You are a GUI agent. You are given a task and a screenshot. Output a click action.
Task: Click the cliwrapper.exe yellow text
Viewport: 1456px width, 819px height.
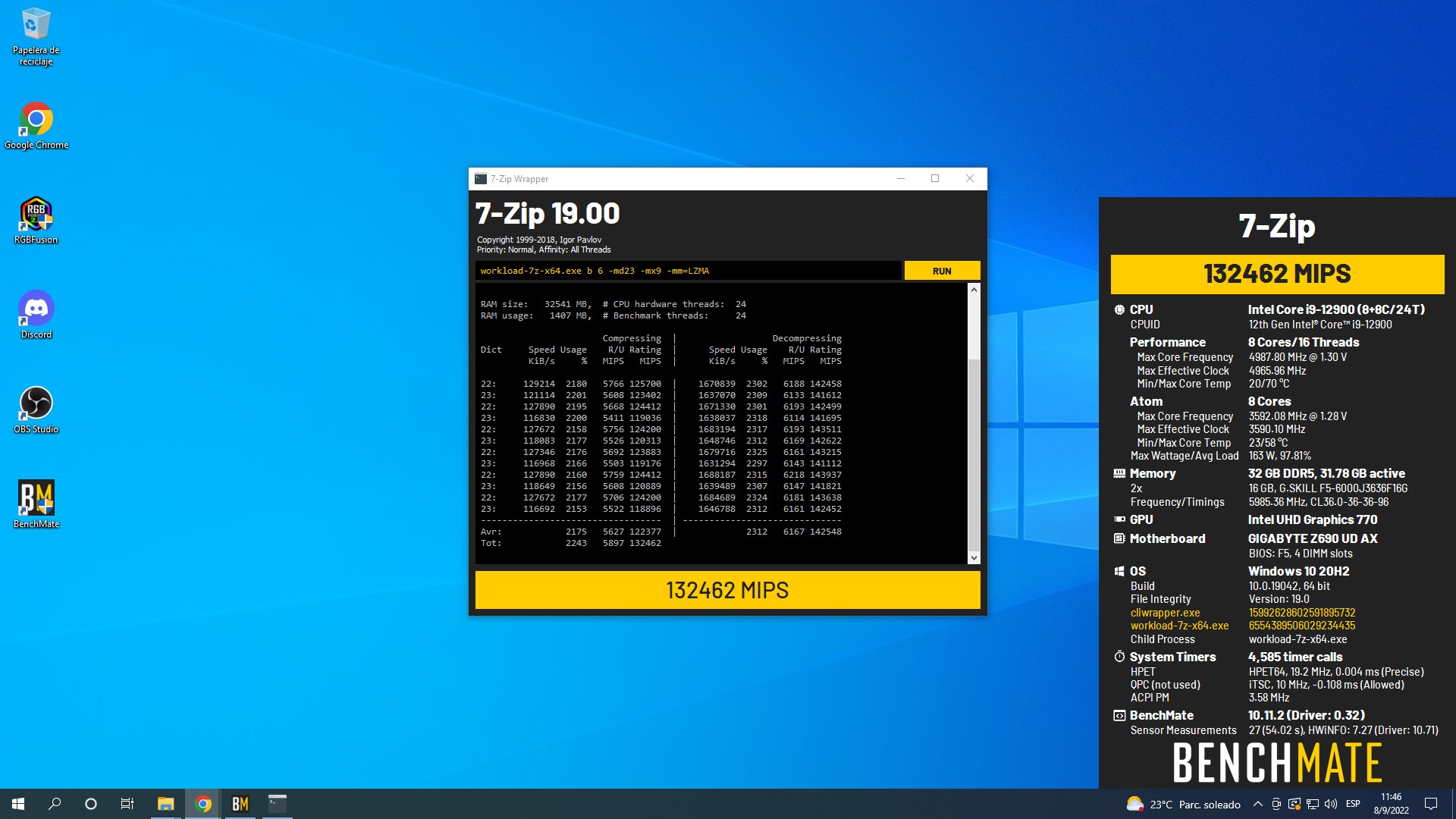1165,613
